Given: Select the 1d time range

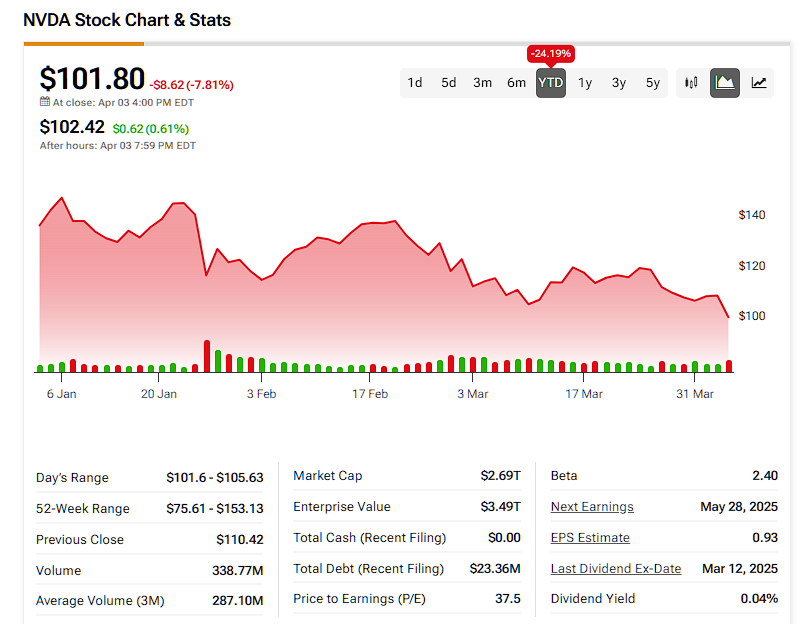Looking at the screenshot, I should click(415, 83).
